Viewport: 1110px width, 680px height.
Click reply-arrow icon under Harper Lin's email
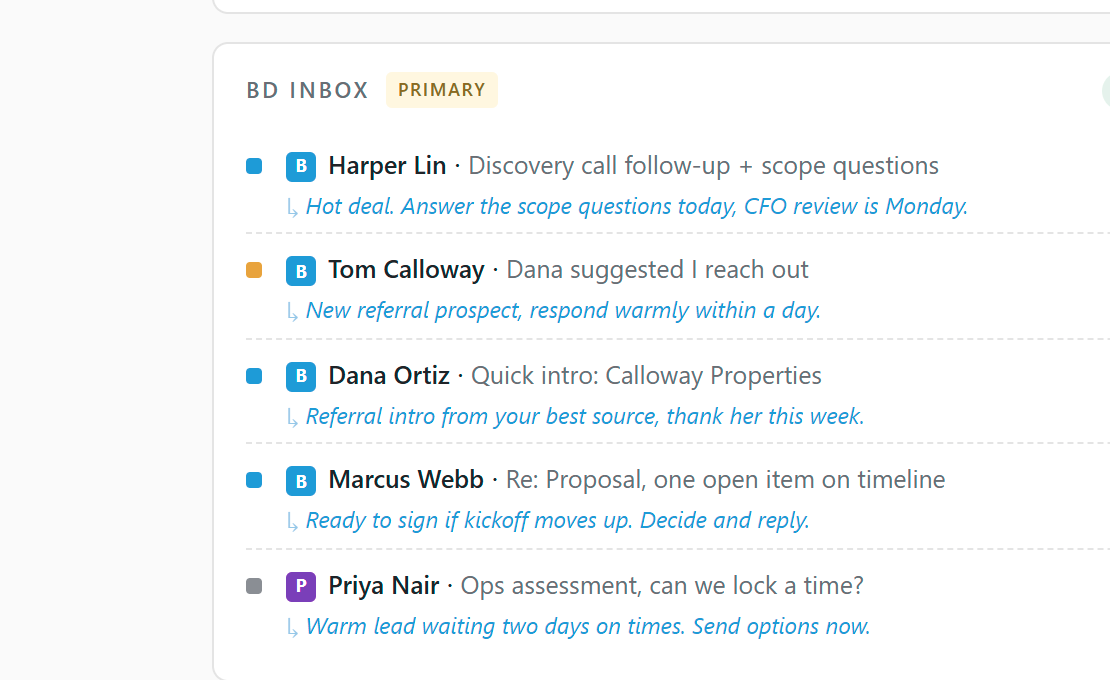(x=292, y=208)
